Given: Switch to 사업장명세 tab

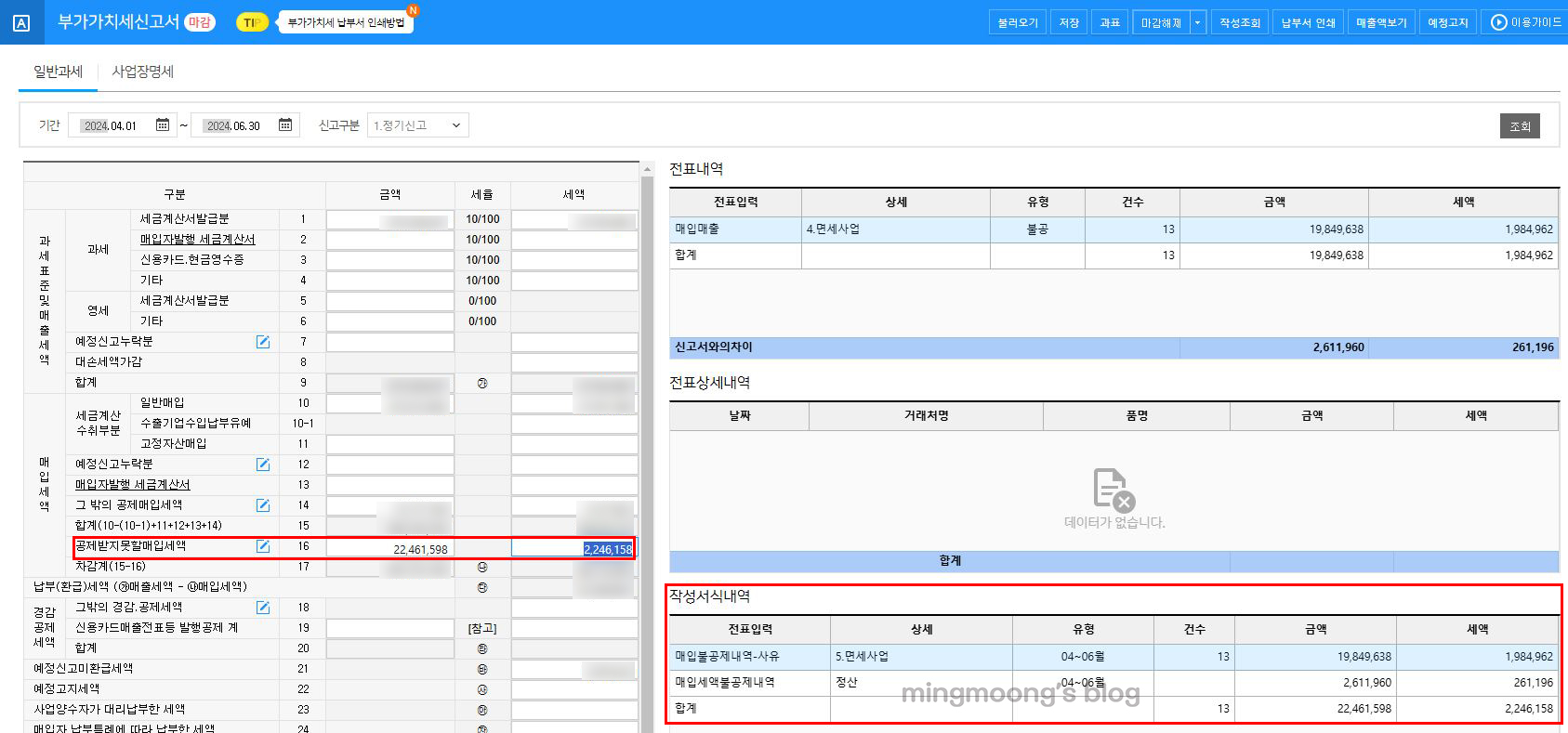Looking at the screenshot, I should point(143,72).
